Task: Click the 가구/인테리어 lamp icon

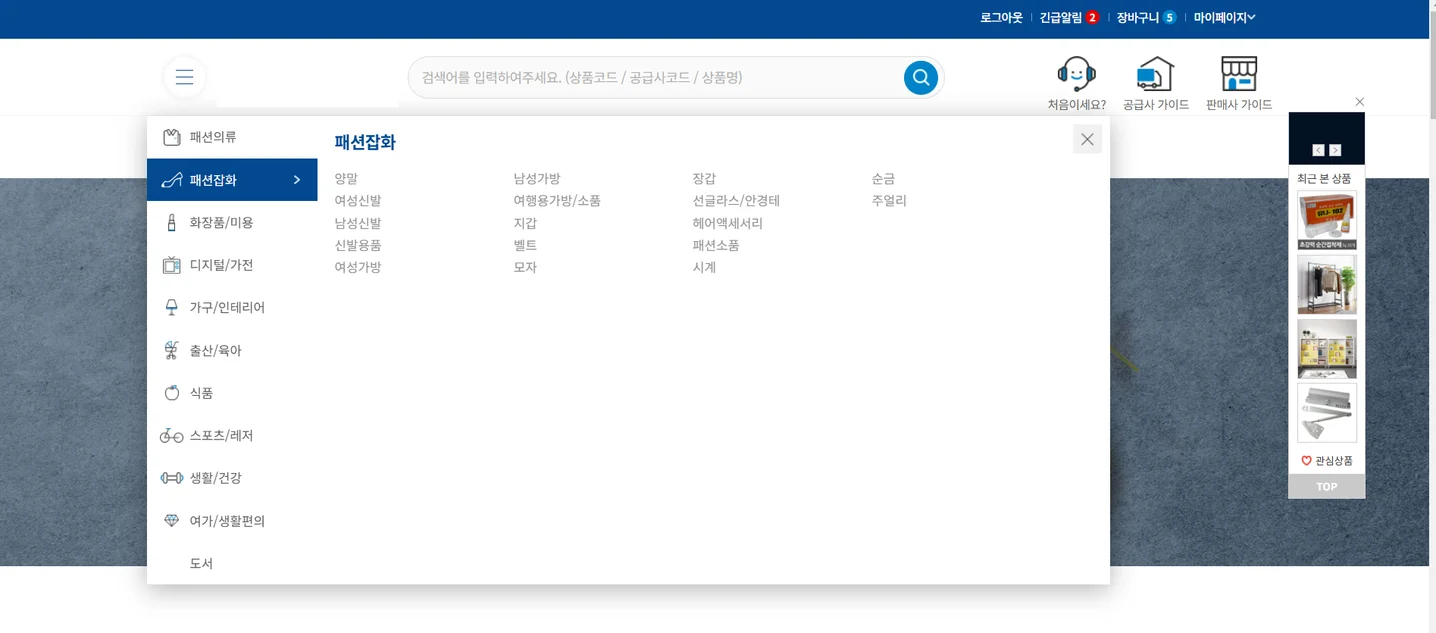Action: click(x=172, y=307)
